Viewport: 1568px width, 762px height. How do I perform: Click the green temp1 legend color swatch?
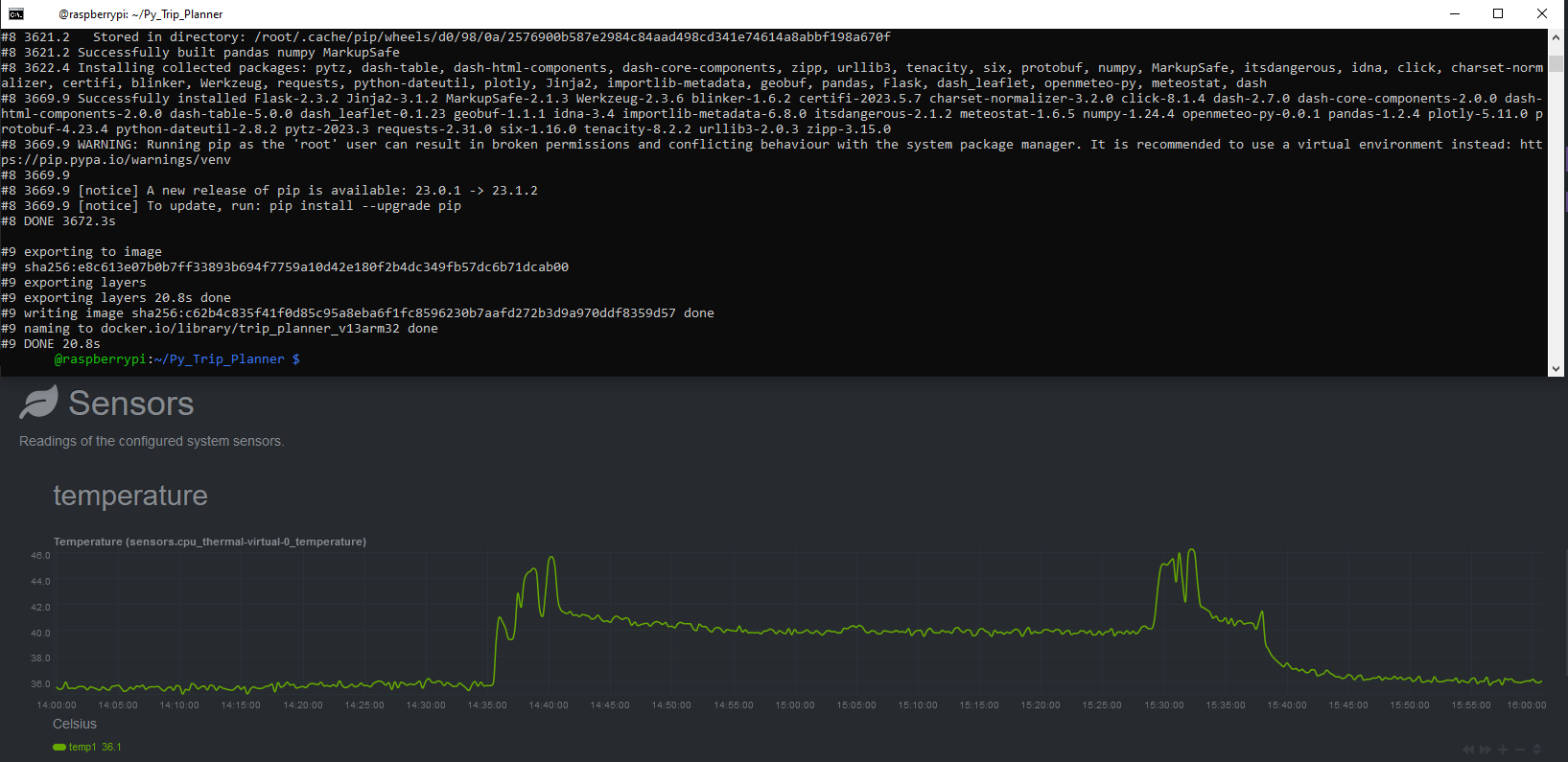tap(59, 748)
